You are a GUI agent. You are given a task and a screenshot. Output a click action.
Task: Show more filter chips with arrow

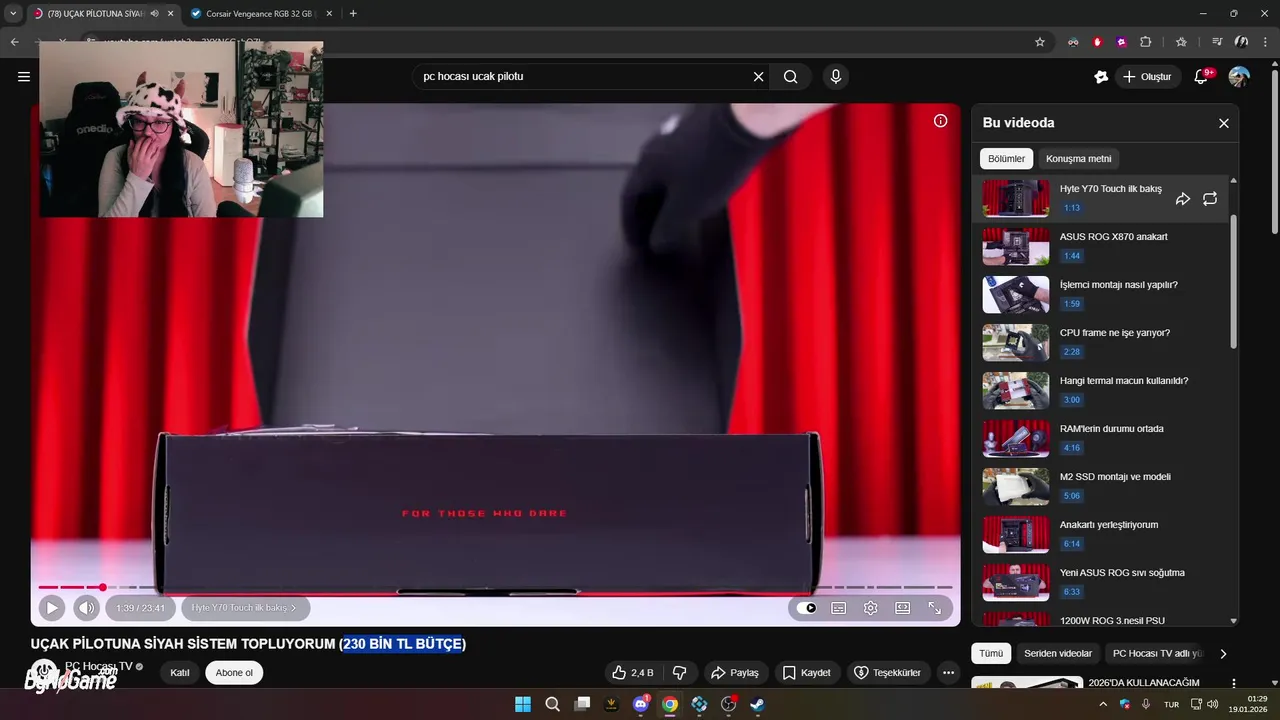point(1222,654)
